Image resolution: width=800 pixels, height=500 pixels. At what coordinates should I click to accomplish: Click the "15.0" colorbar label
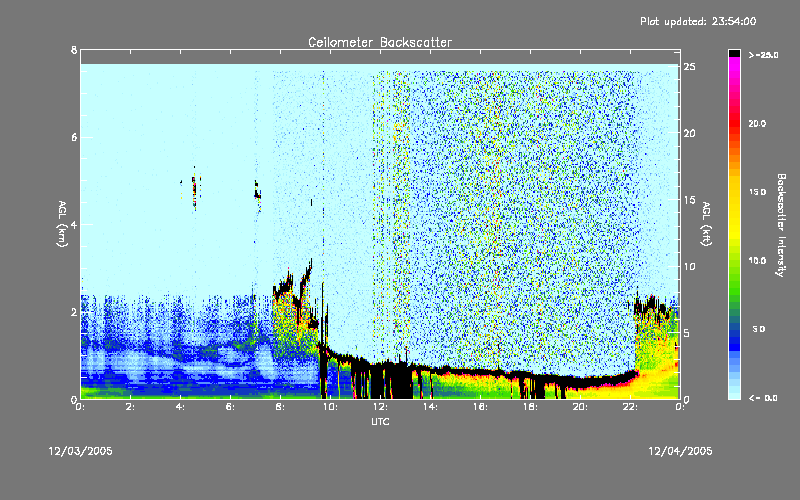click(x=757, y=192)
